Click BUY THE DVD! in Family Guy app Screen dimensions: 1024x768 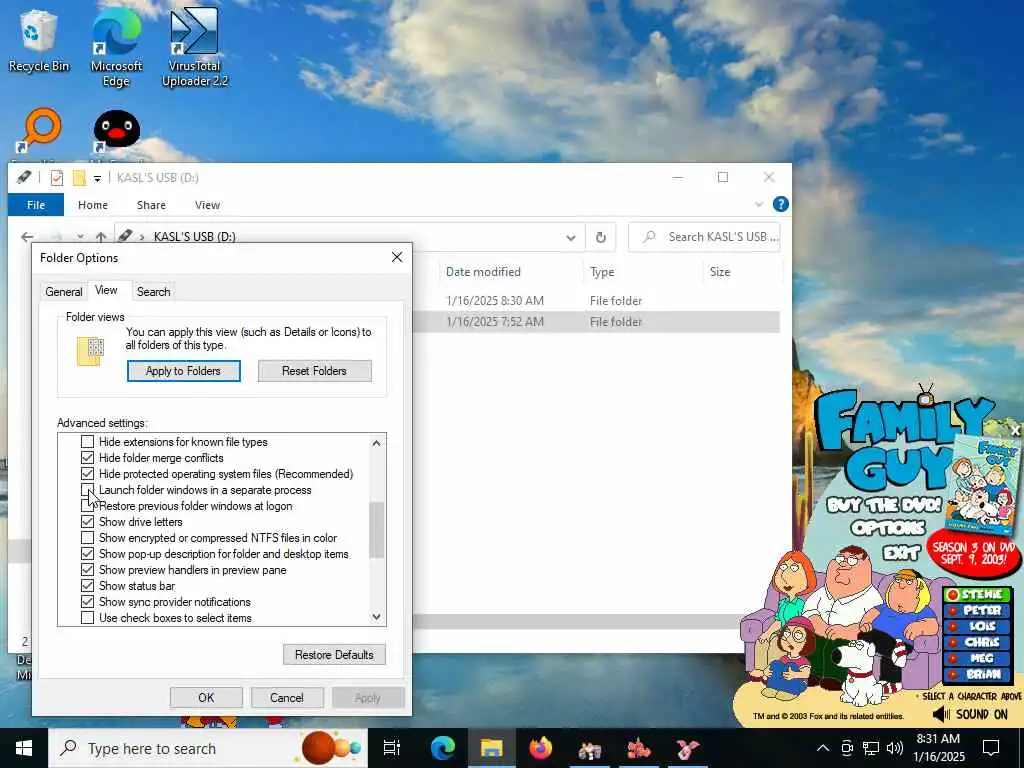pyautogui.click(x=884, y=505)
